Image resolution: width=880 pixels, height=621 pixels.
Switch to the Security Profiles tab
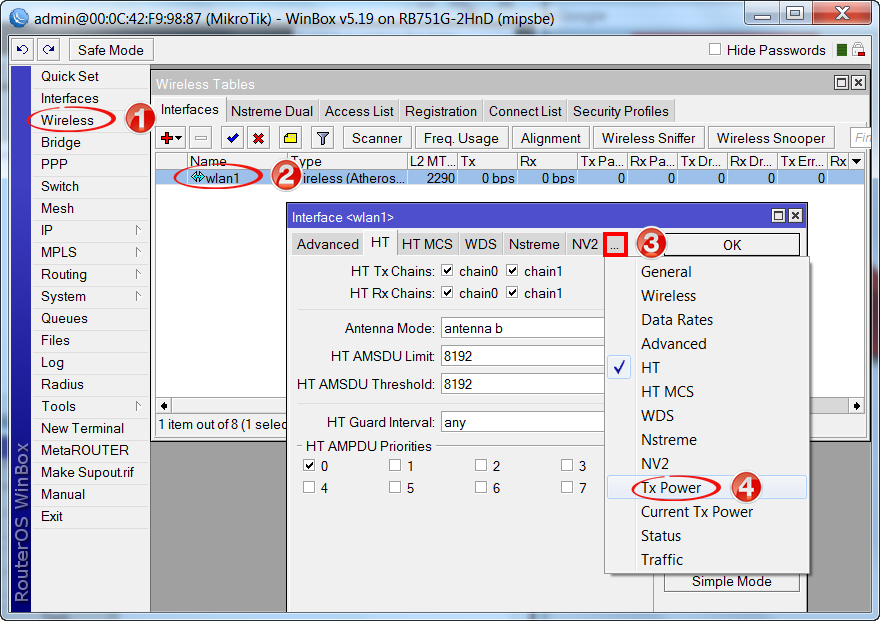click(x=620, y=111)
